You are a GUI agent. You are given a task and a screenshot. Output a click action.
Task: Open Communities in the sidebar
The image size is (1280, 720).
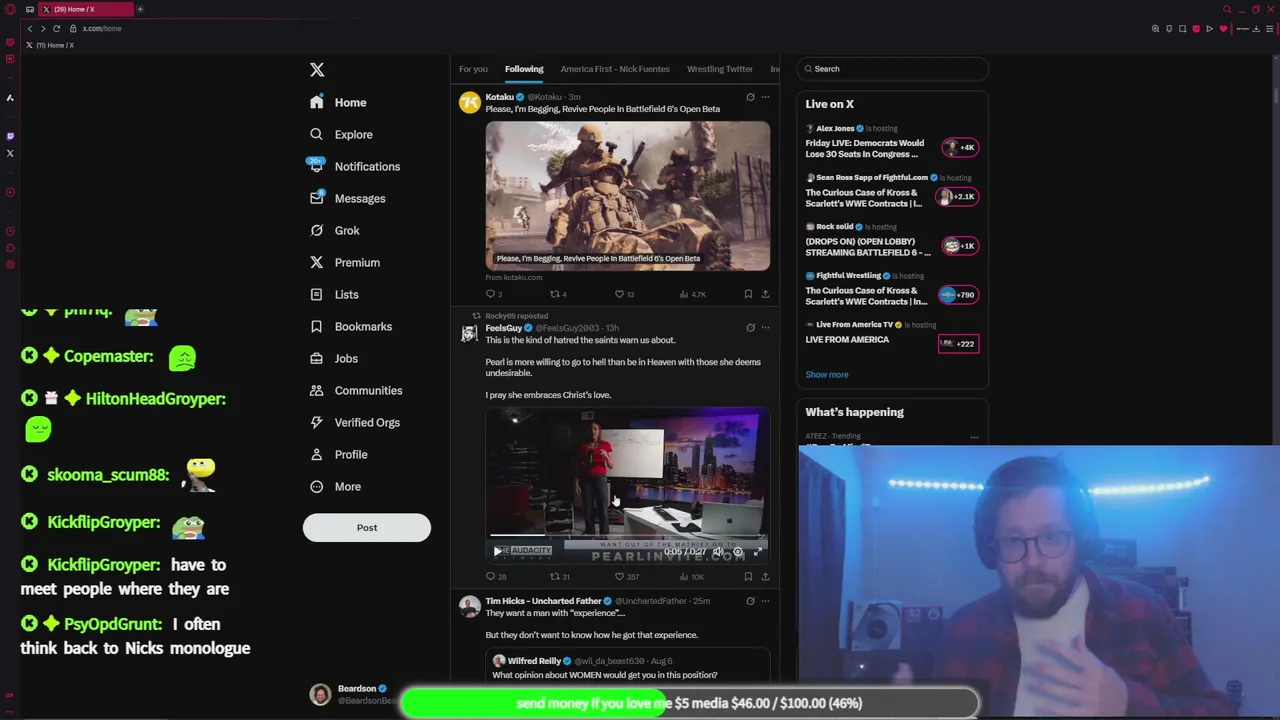(x=356, y=390)
